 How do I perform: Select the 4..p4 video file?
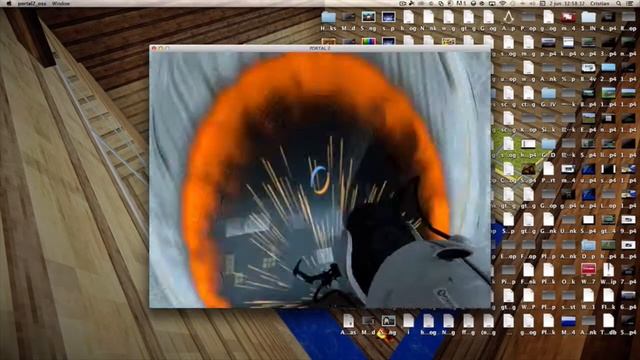coord(608,21)
